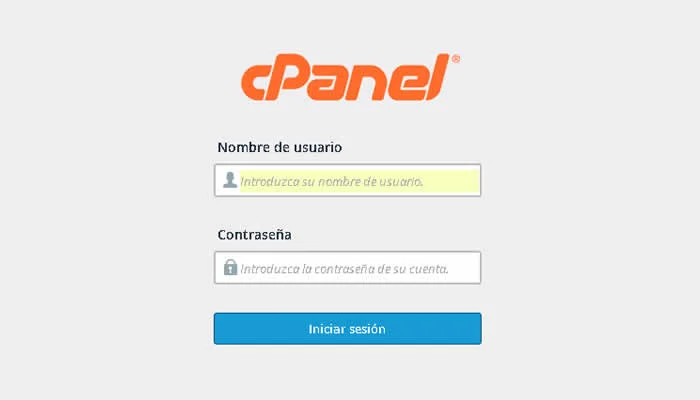Click the orange cPanel logo

pyautogui.click(x=350, y=77)
